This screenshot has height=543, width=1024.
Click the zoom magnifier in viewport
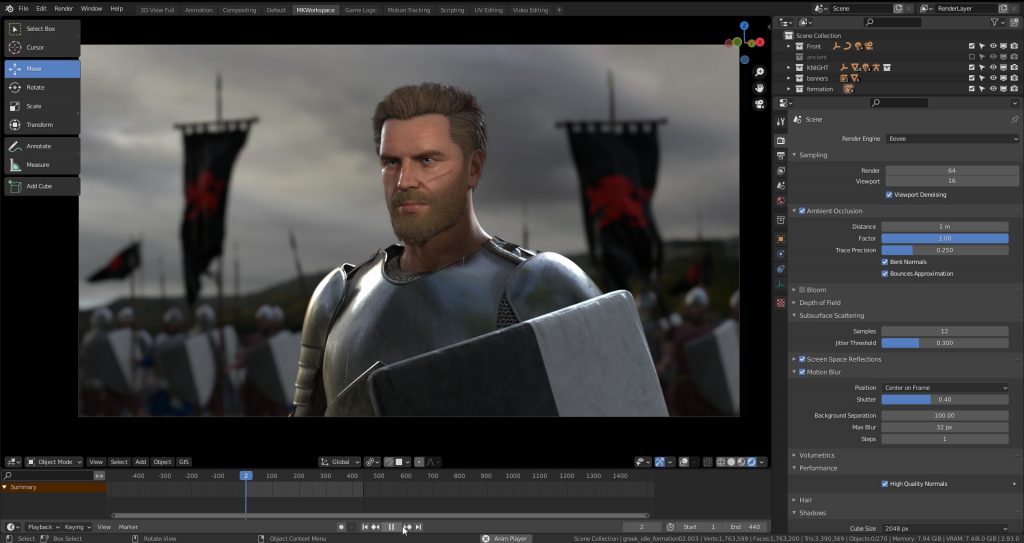(759, 72)
